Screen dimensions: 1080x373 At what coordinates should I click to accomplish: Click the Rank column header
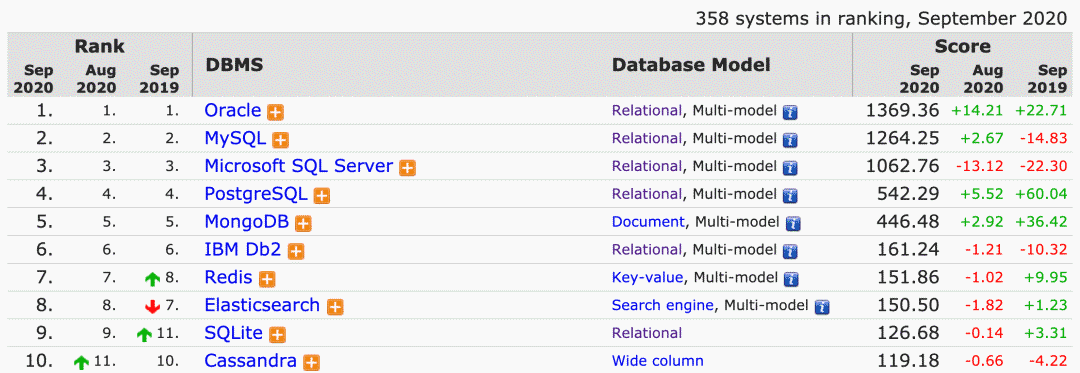point(101,47)
